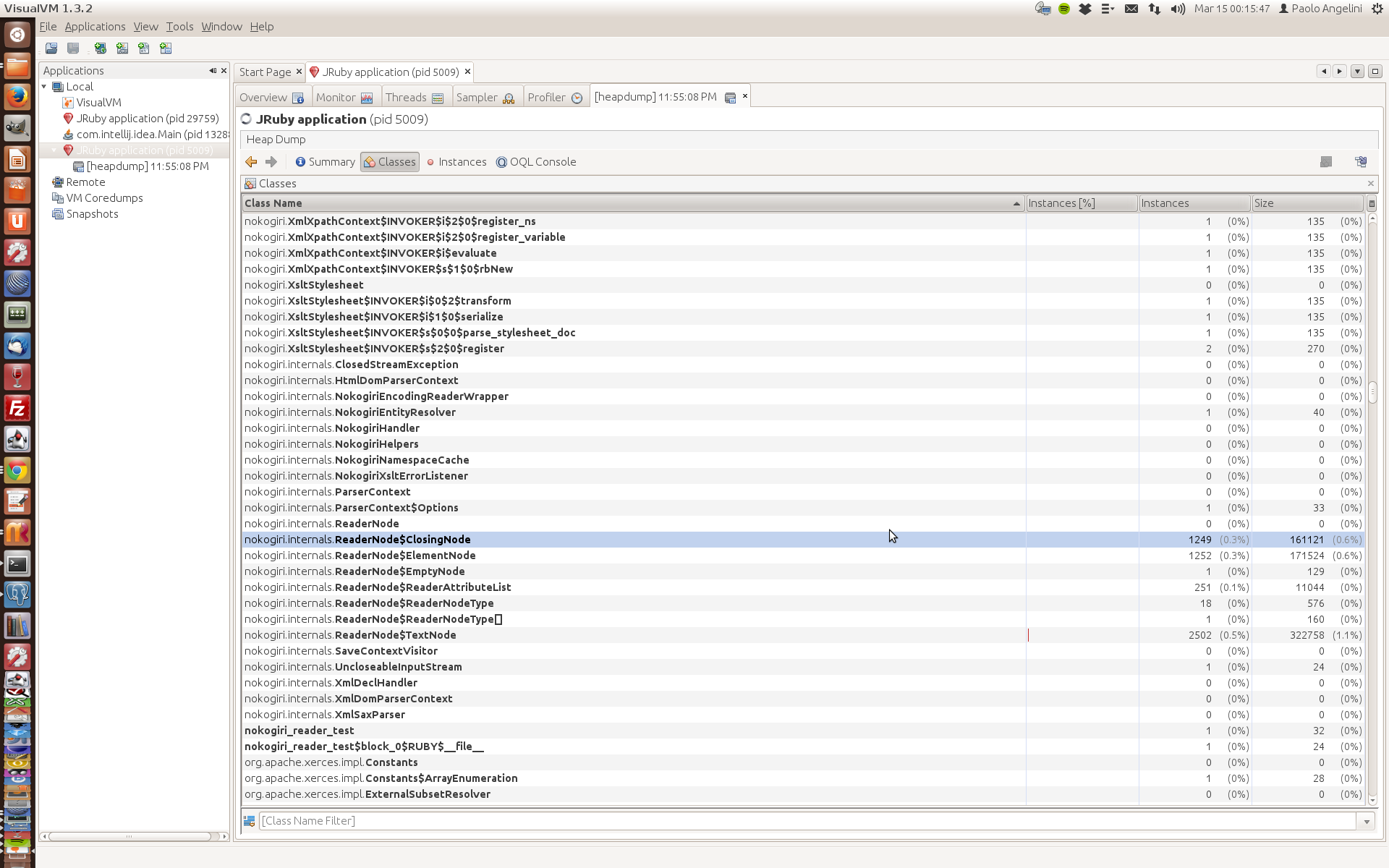Screen dimensions: 1389x868
Task: Open GIMP from the Ubuntu launcher
Action: coord(17,128)
